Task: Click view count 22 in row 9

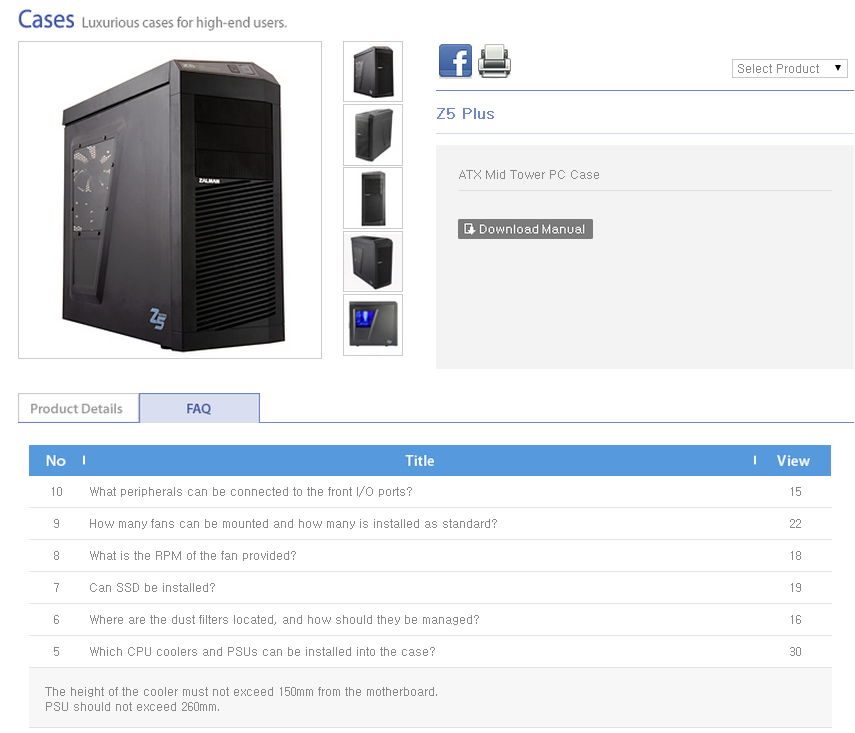Action: pyautogui.click(x=795, y=524)
